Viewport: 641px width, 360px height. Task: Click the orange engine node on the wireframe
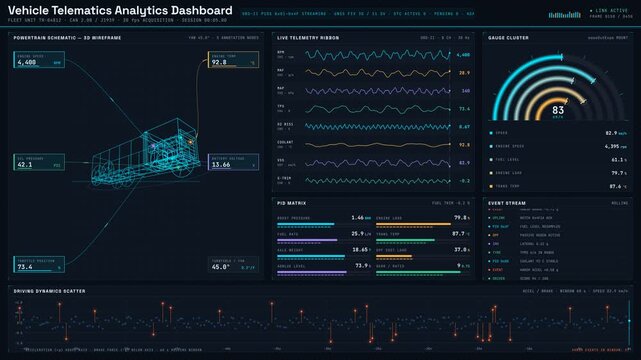190,142
